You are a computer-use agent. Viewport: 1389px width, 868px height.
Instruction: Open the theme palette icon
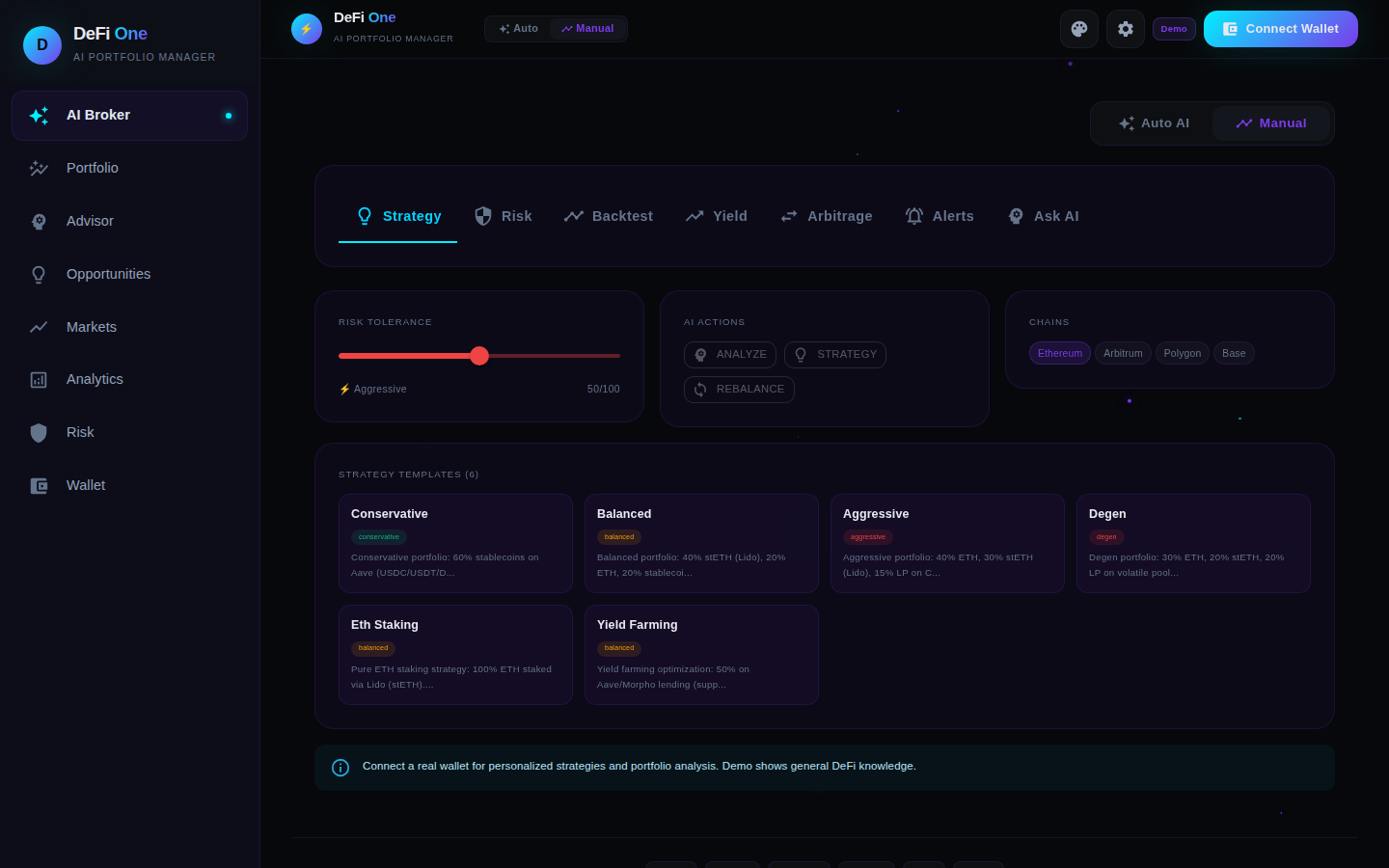(1079, 29)
